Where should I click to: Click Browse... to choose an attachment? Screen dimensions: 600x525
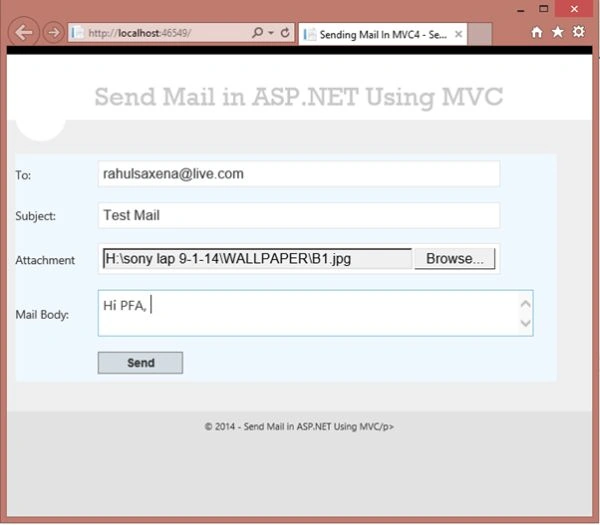click(455, 259)
